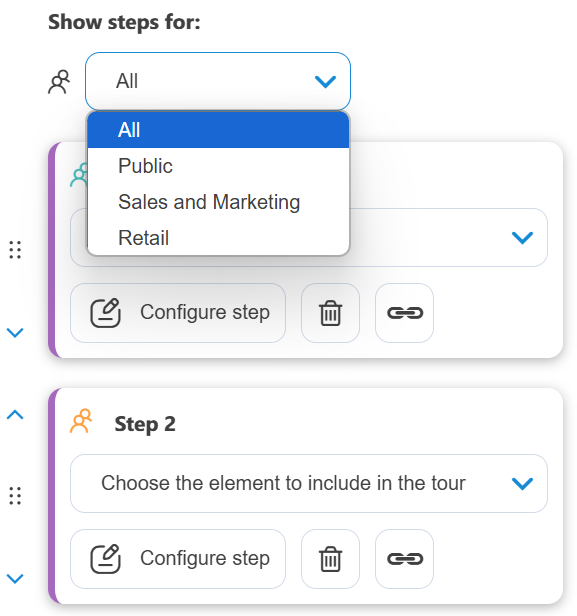
Task: Delete the first step using trash icon
Action: (x=330, y=313)
